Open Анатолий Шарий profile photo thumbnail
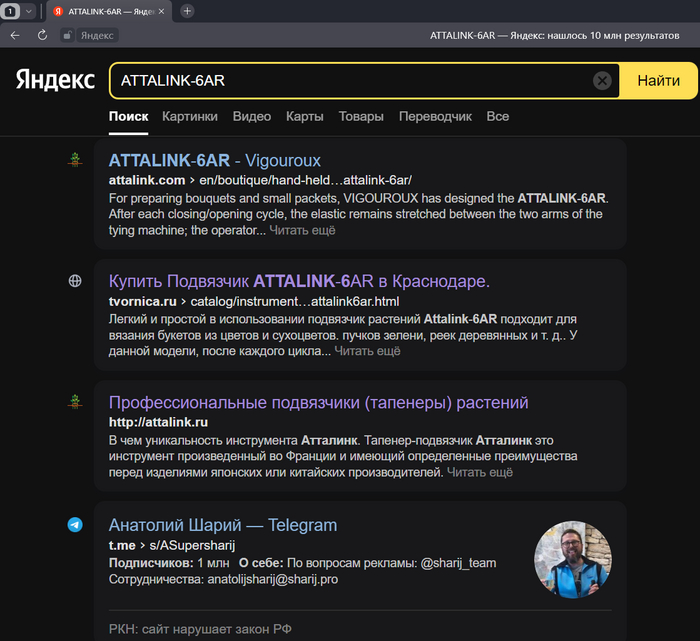Viewport: 700px width, 641px height. 573,559
